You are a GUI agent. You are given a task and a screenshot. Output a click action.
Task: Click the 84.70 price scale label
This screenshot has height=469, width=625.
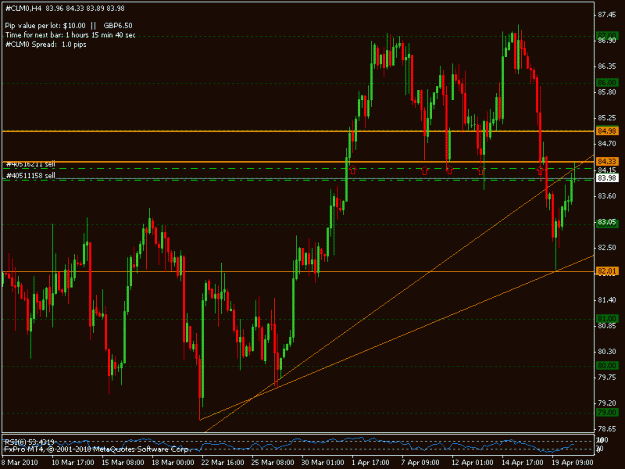click(607, 143)
